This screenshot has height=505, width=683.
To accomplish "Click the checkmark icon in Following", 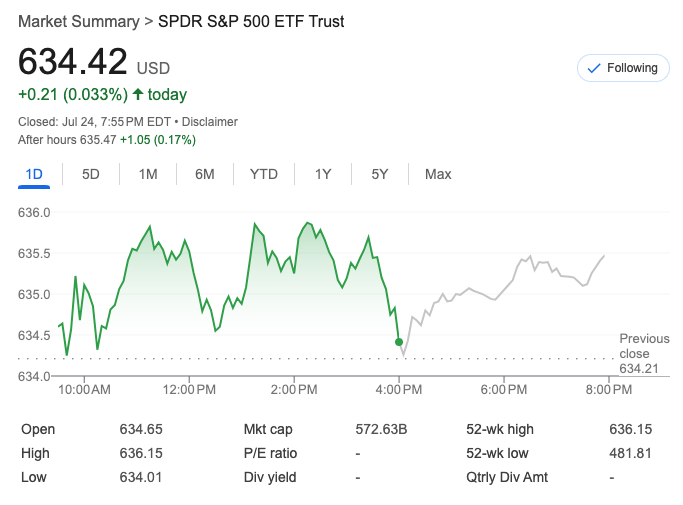I will 593,68.
